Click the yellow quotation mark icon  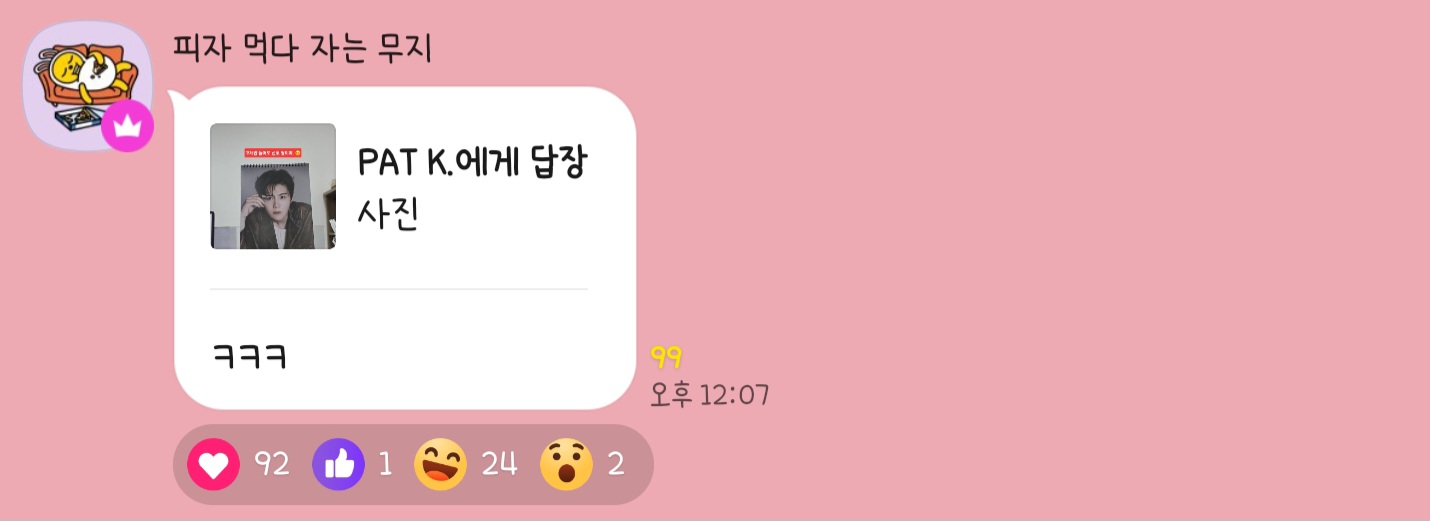pyautogui.click(x=666, y=357)
